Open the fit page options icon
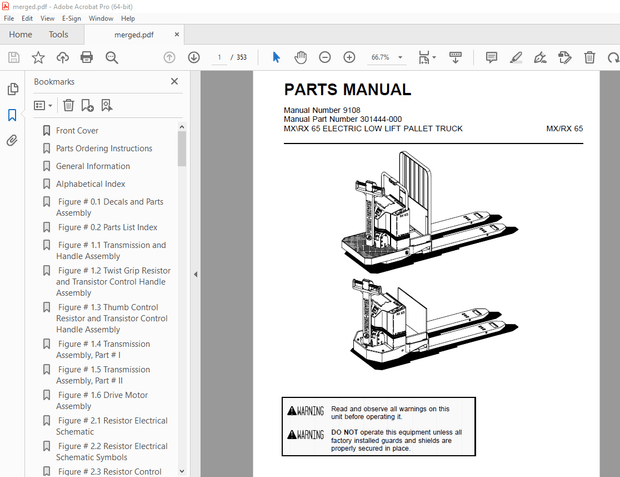The image size is (620, 477). [x=427, y=58]
